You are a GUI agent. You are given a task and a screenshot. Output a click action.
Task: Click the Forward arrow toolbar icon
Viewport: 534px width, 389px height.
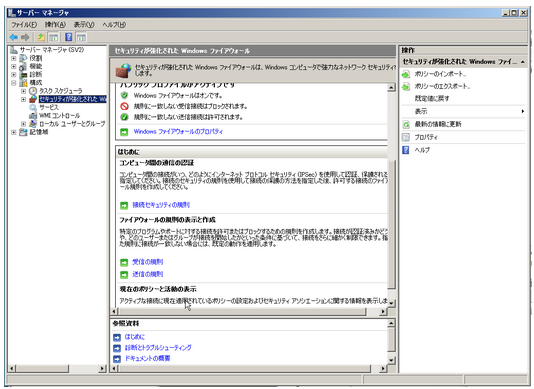(x=25, y=37)
